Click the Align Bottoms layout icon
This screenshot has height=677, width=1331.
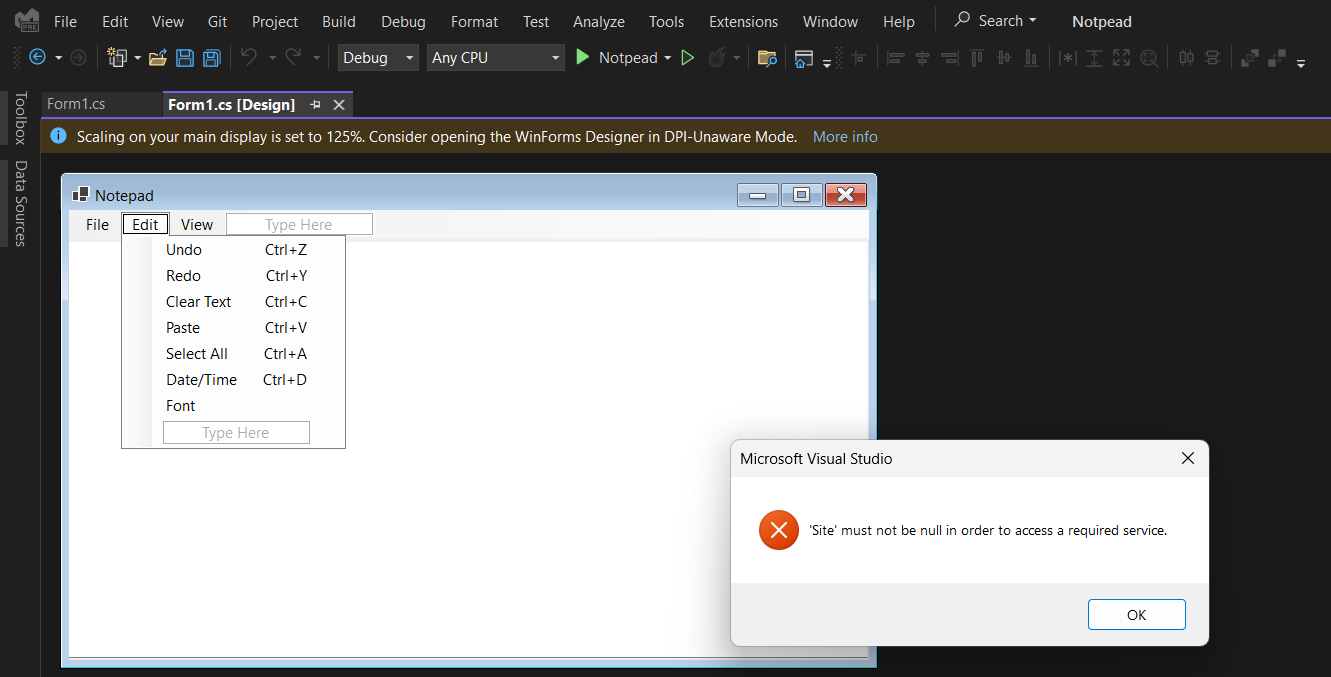tap(1030, 58)
